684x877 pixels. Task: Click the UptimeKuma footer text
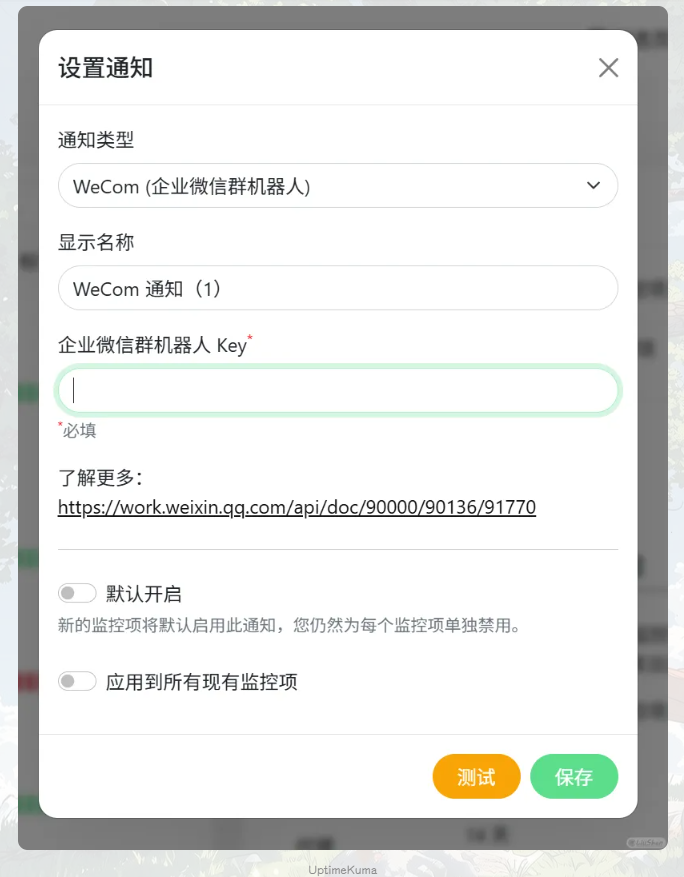[342, 870]
